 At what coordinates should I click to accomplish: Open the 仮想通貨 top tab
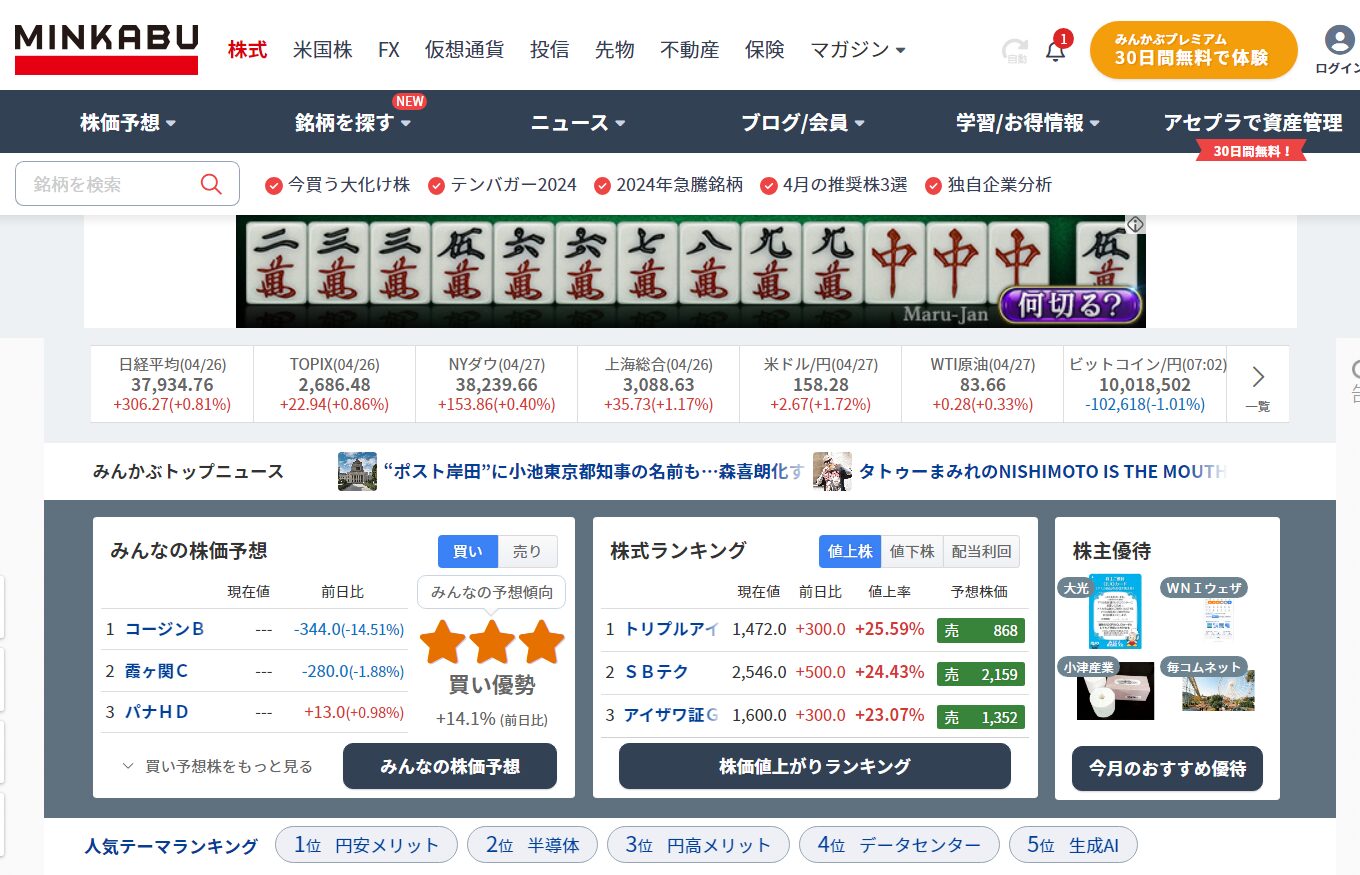[x=464, y=49]
